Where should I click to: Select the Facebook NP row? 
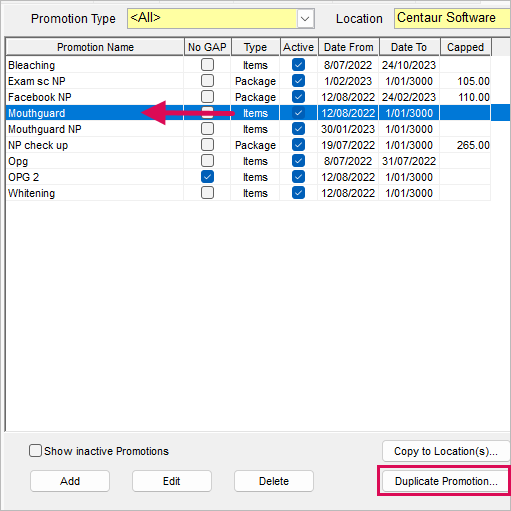(248, 97)
